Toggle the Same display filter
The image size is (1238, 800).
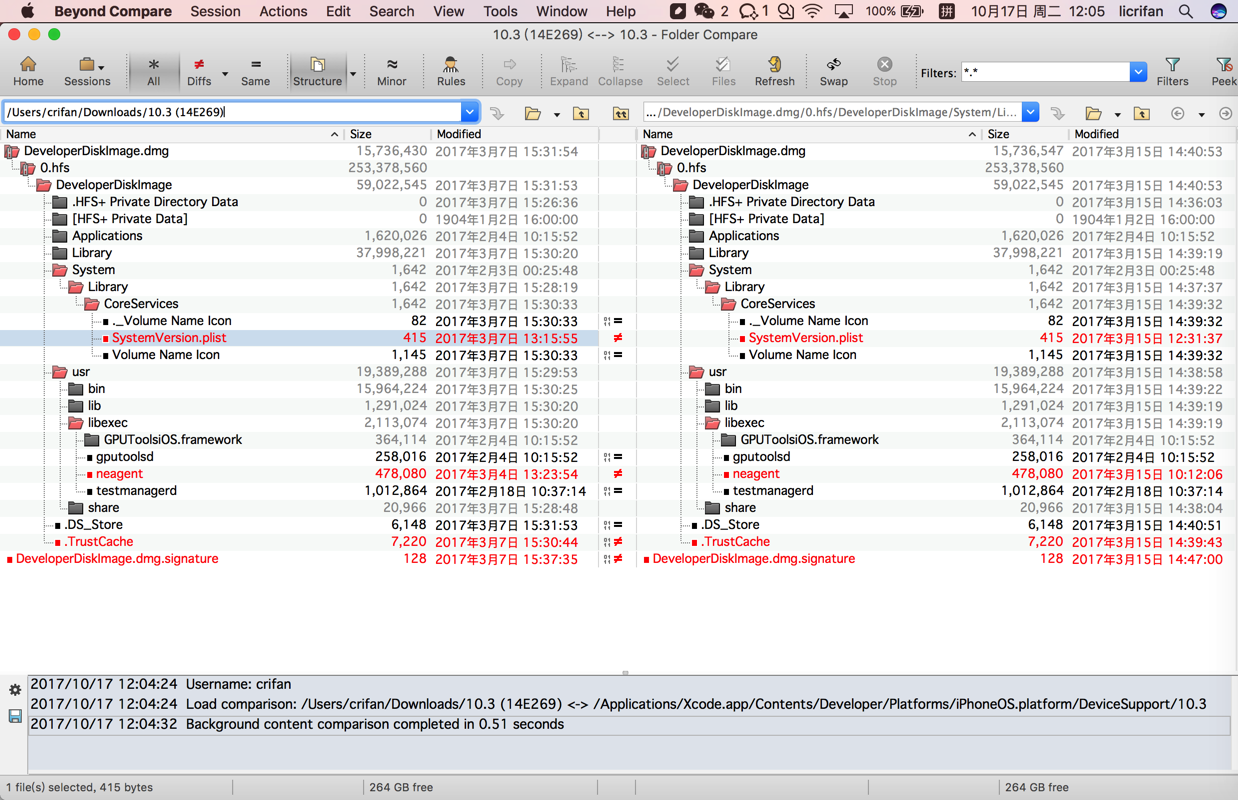click(x=255, y=71)
